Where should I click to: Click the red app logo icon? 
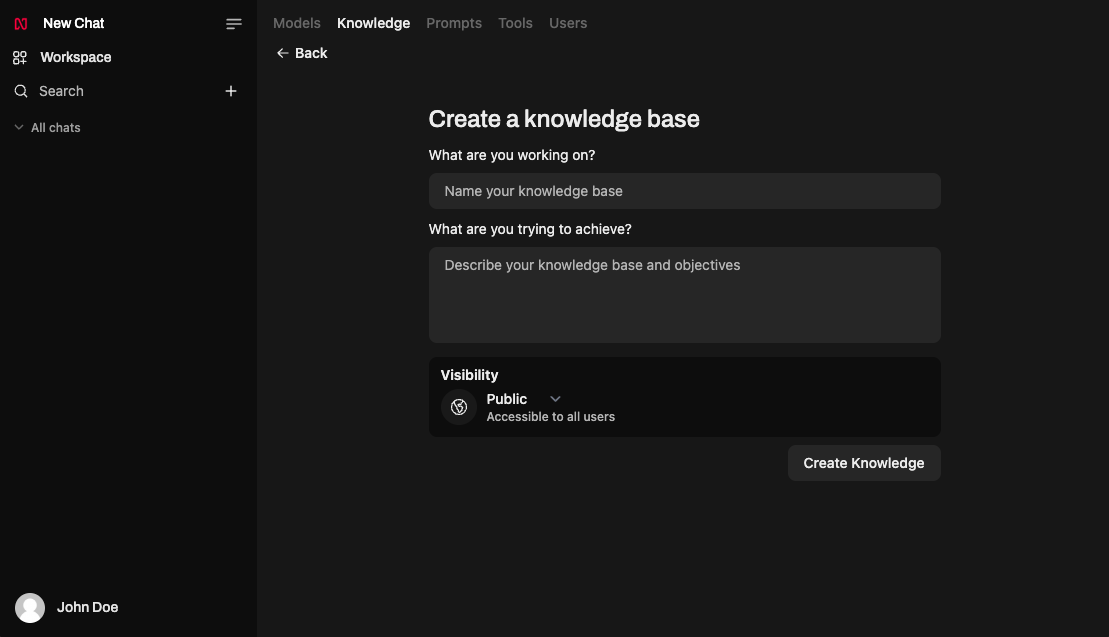pos(21,23)
